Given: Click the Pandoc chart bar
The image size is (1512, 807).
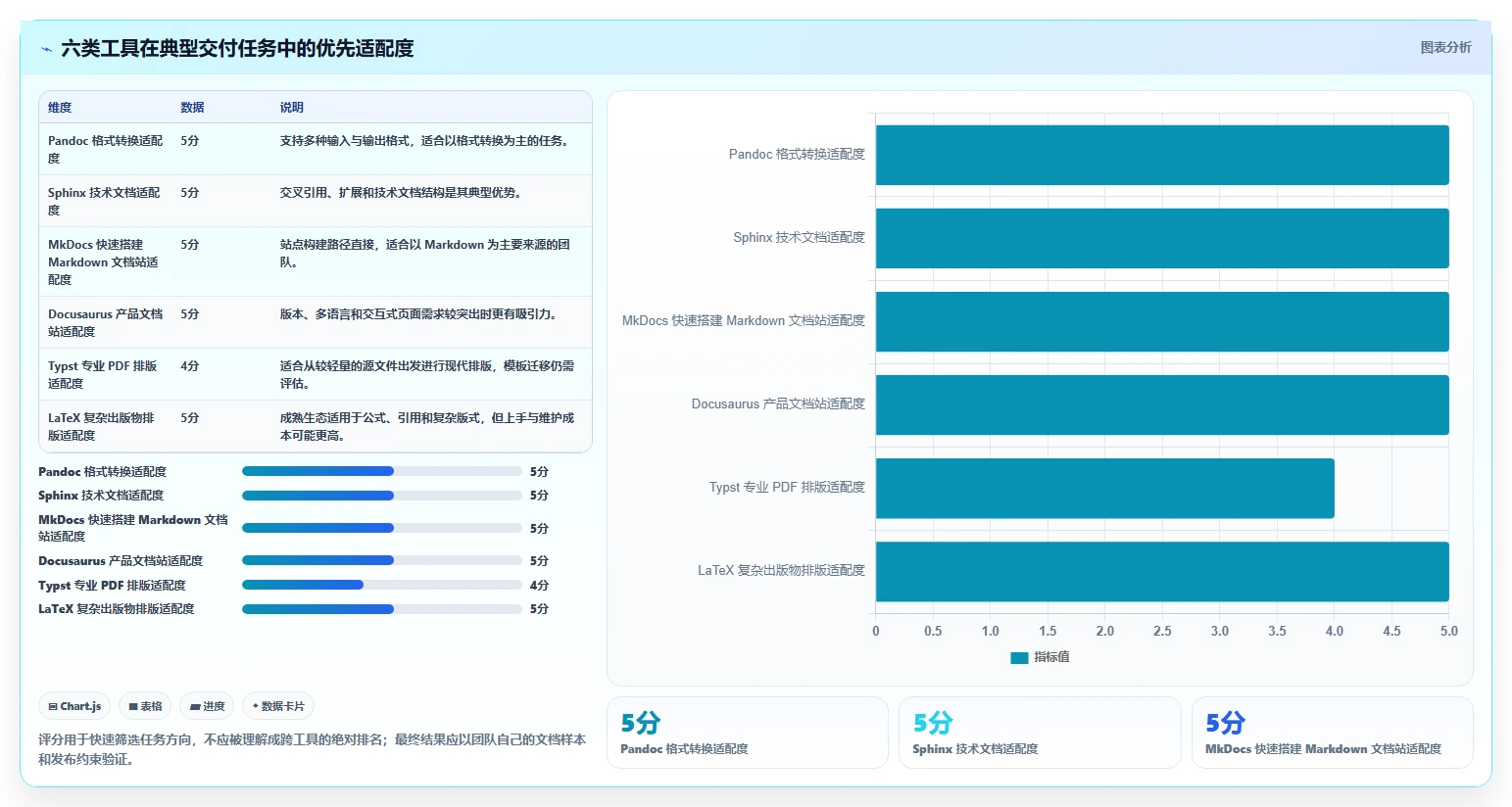Looking at the screenshot, I should coord(1162,155).
